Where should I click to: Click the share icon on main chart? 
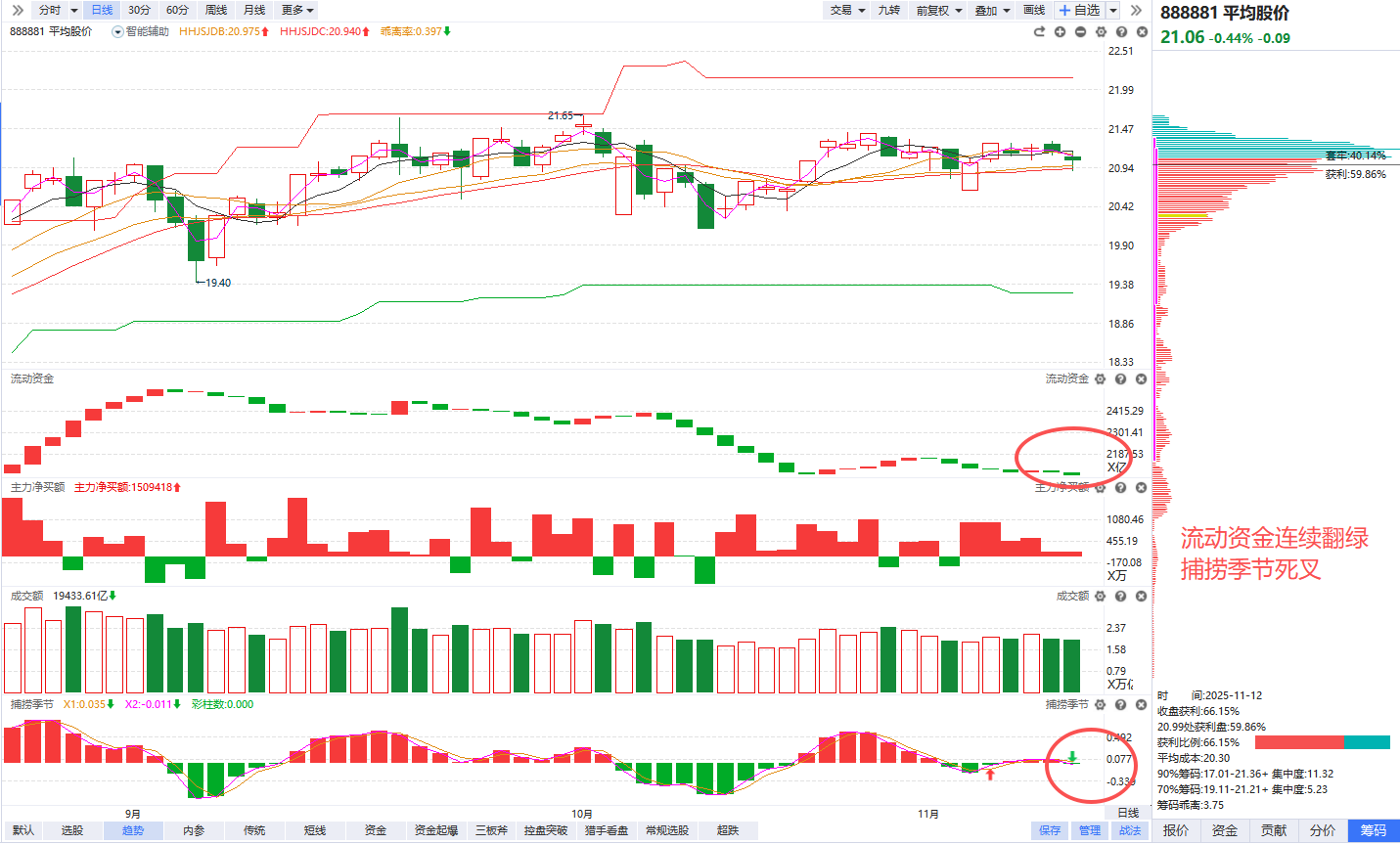[1039, 31]
